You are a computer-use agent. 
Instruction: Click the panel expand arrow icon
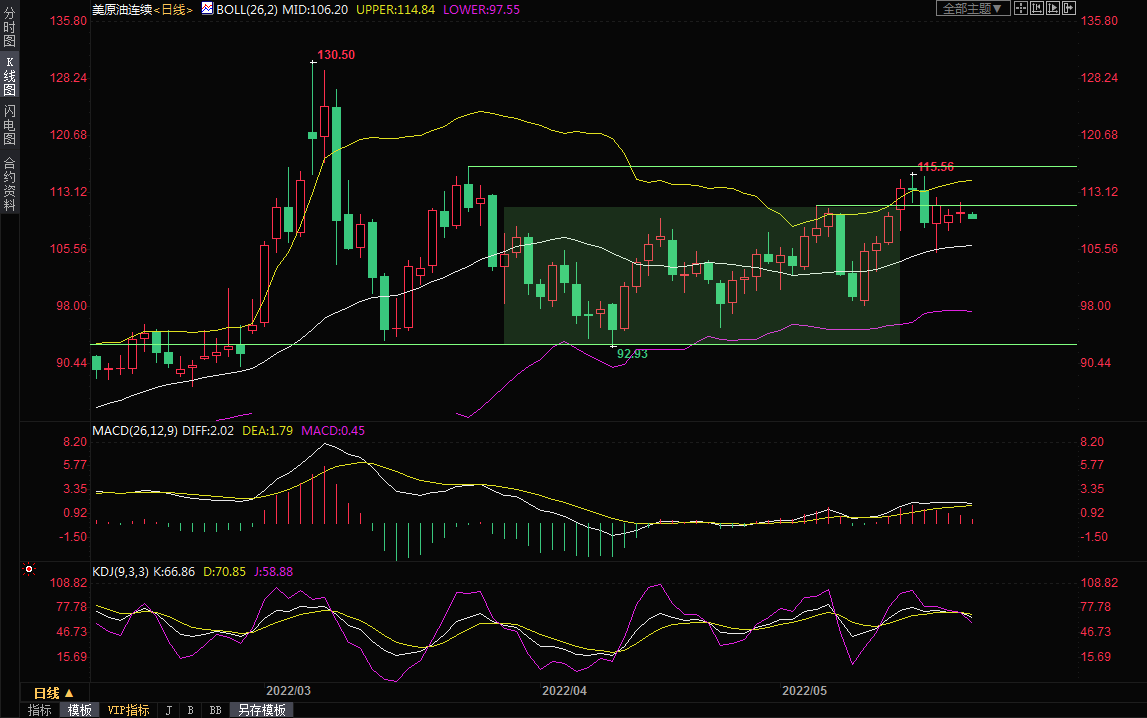1068,8
